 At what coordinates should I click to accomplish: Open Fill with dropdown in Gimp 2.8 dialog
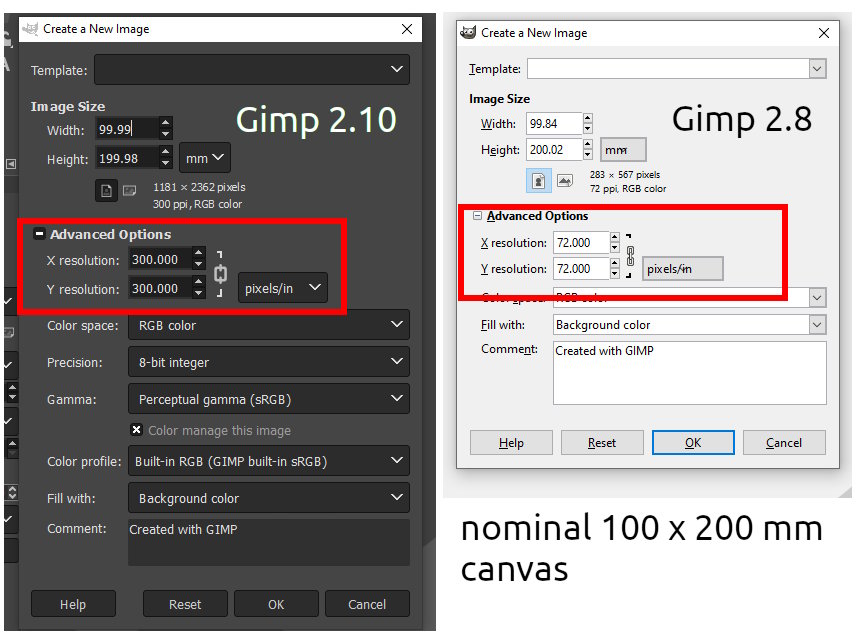point(689,325)
